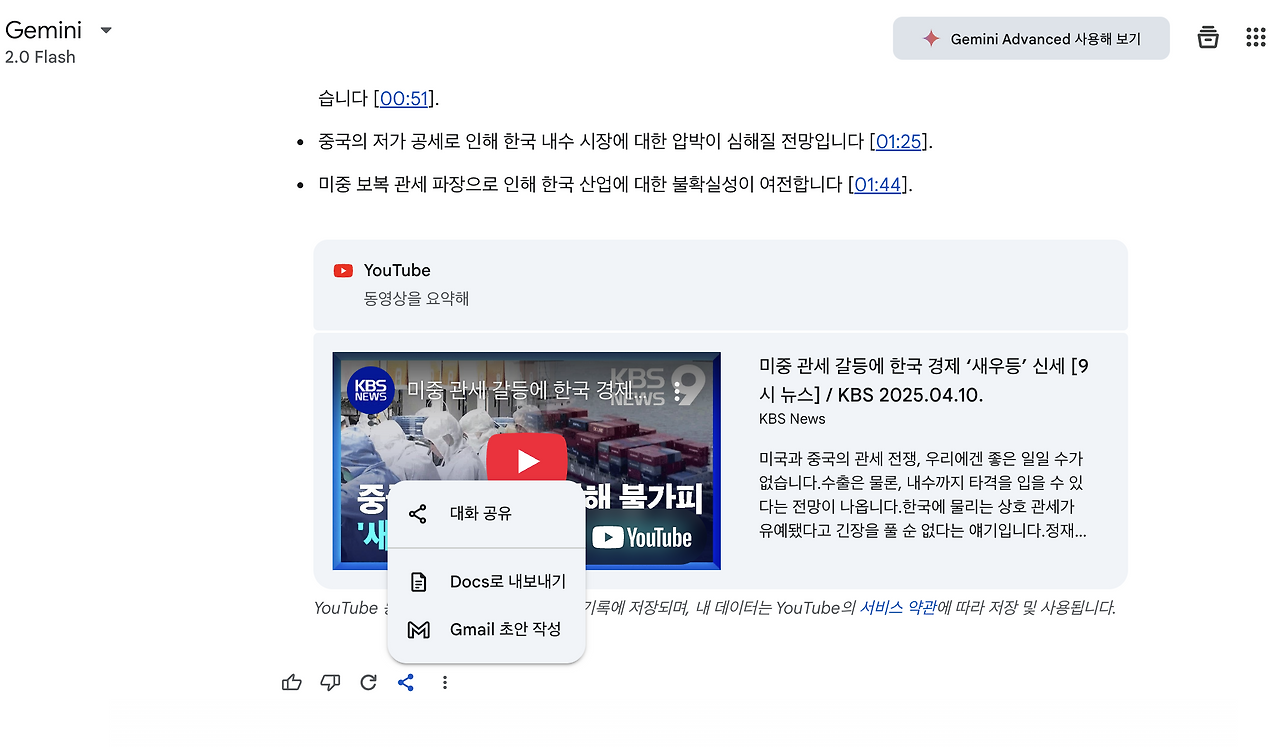
Task: Click the bullet text about 미중 보복 관세 파장
Action: [616, 185]
